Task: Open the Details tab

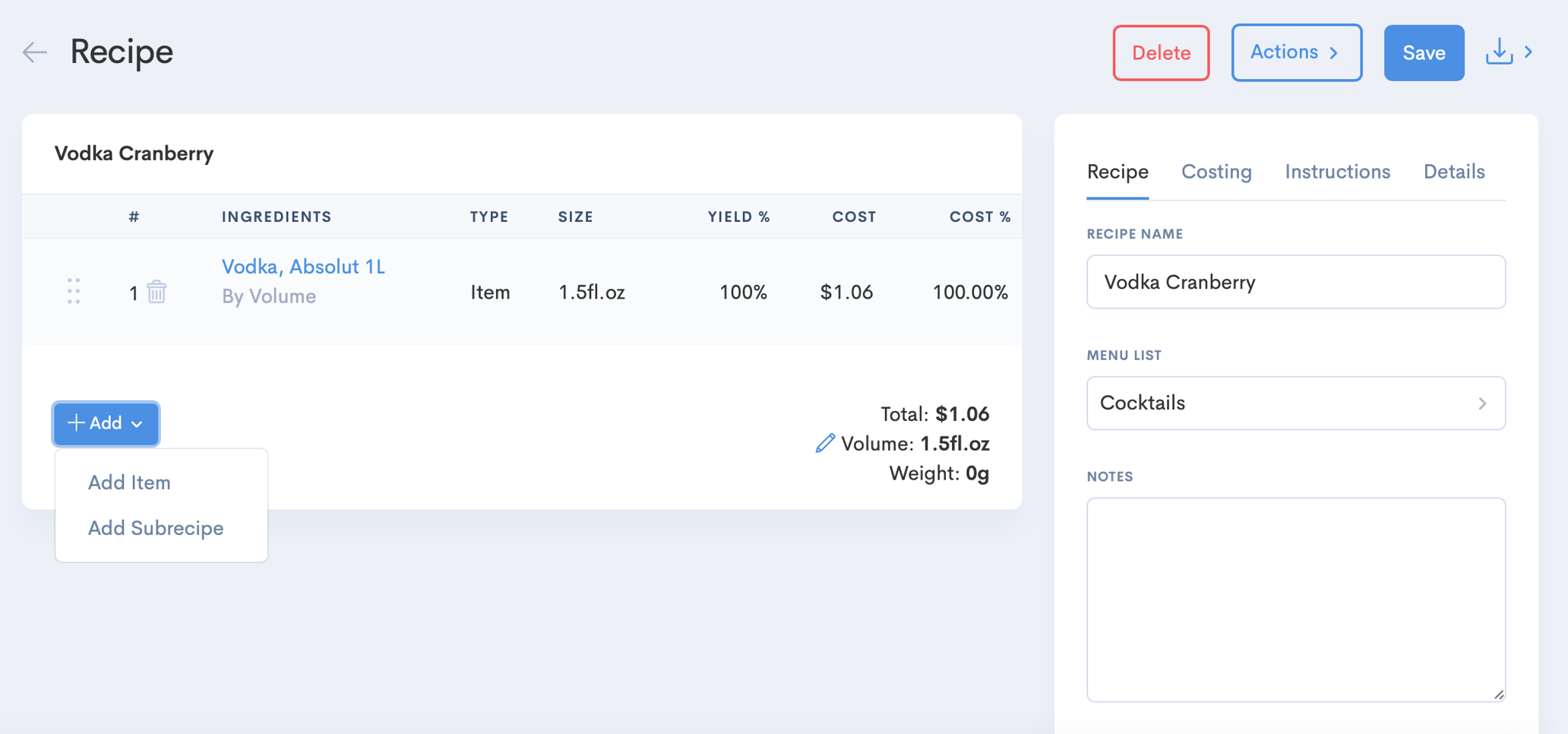Action: point(1453,172)
